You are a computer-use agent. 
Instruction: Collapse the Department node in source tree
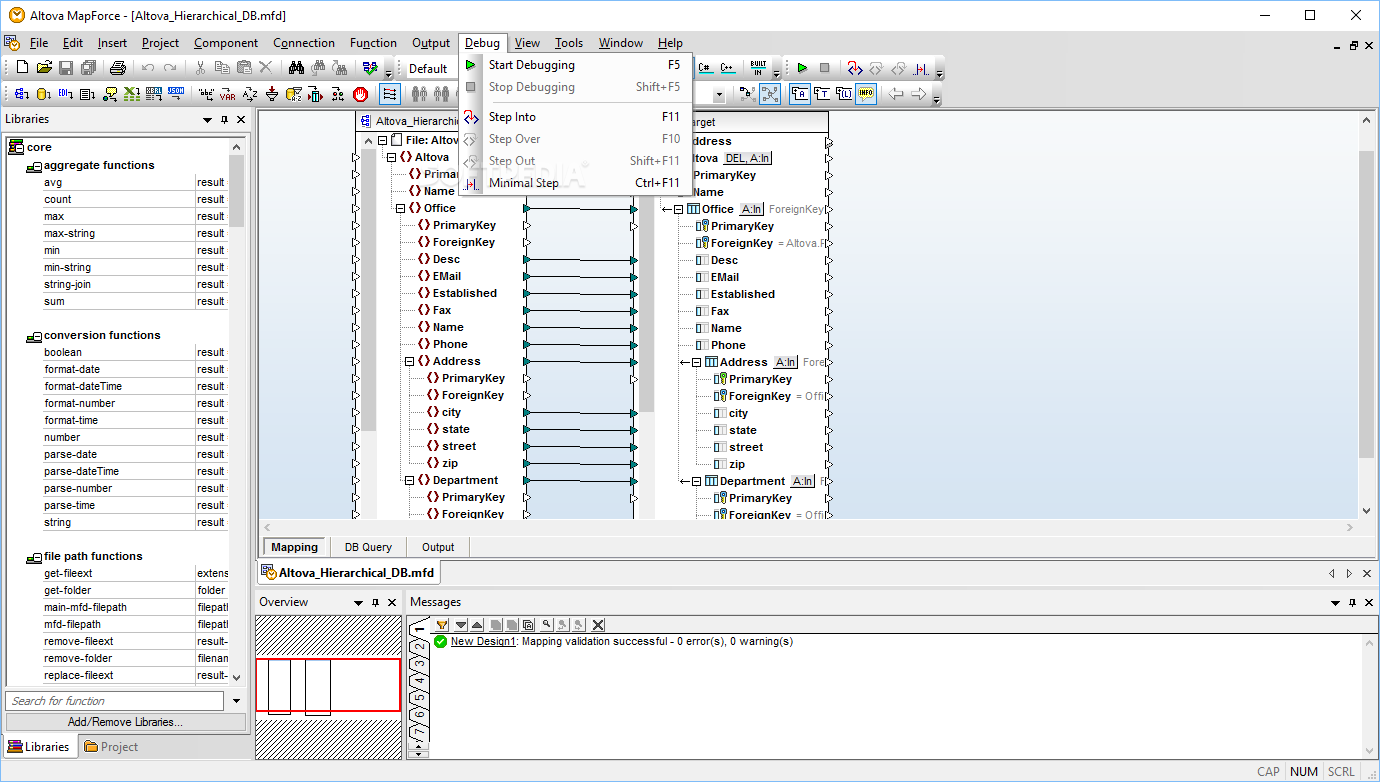[410, 480]
